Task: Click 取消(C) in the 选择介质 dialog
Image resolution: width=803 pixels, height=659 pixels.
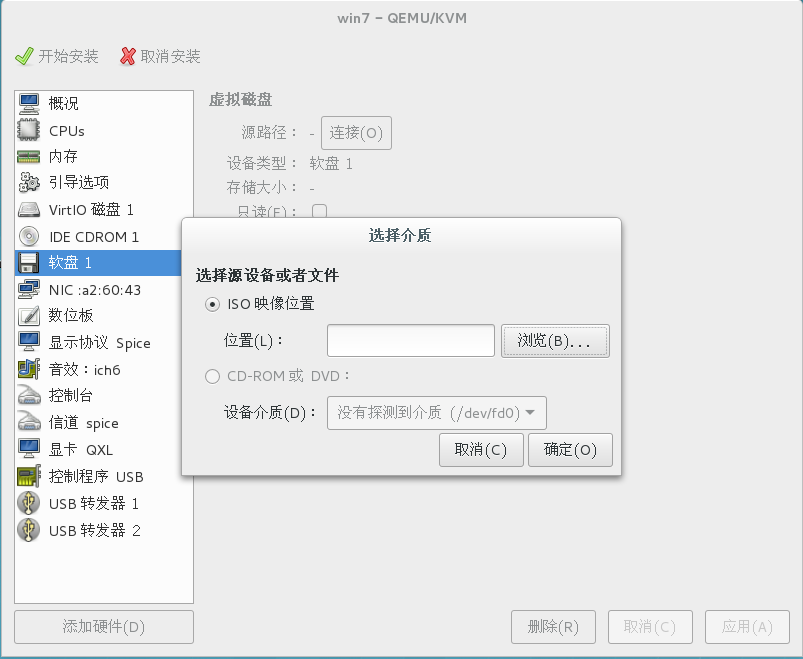Action: point(481,450)
